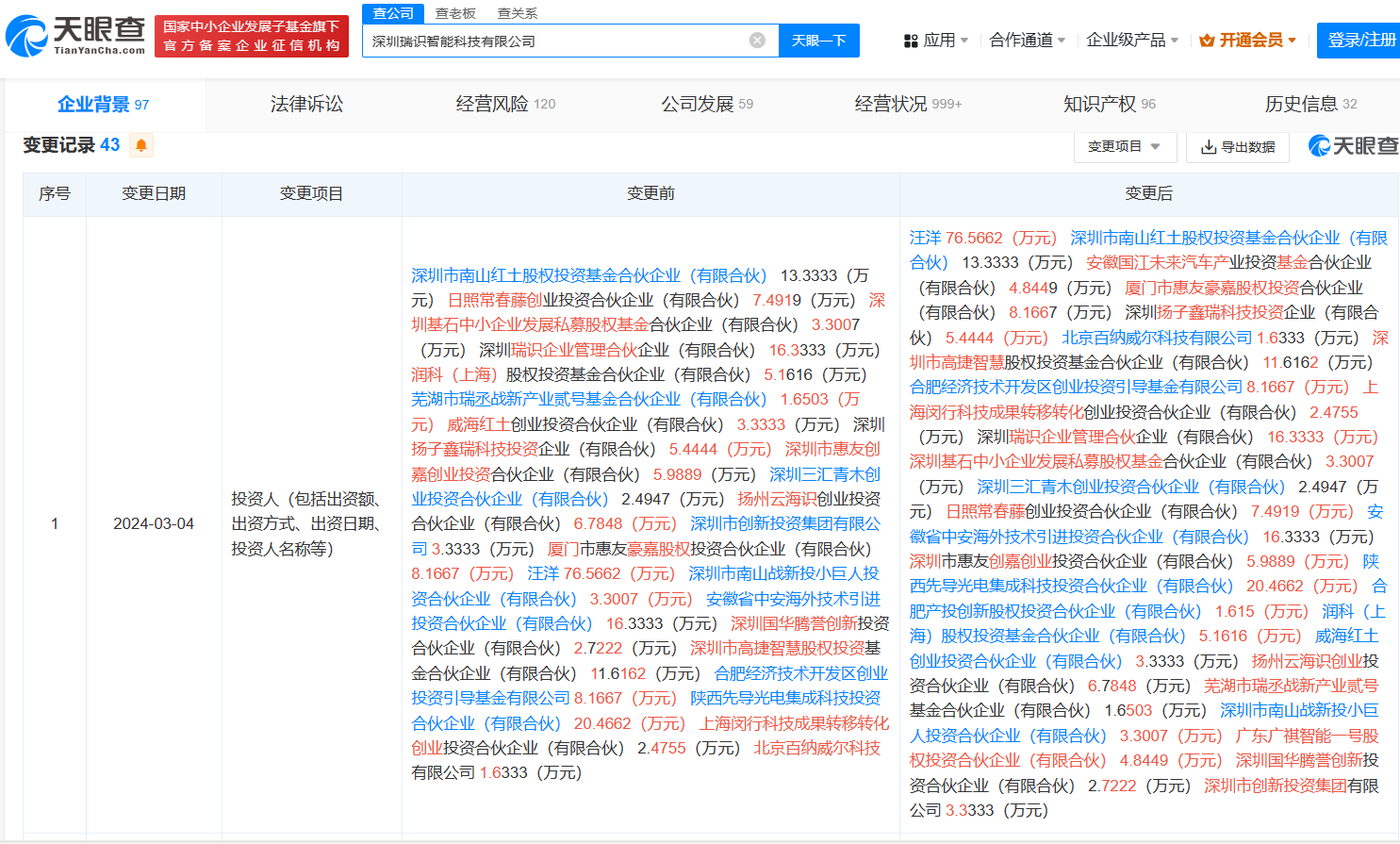Viewport: 1400px width, 844px height.
Task: Clear the search box with X icon
Action: point(757,41)
